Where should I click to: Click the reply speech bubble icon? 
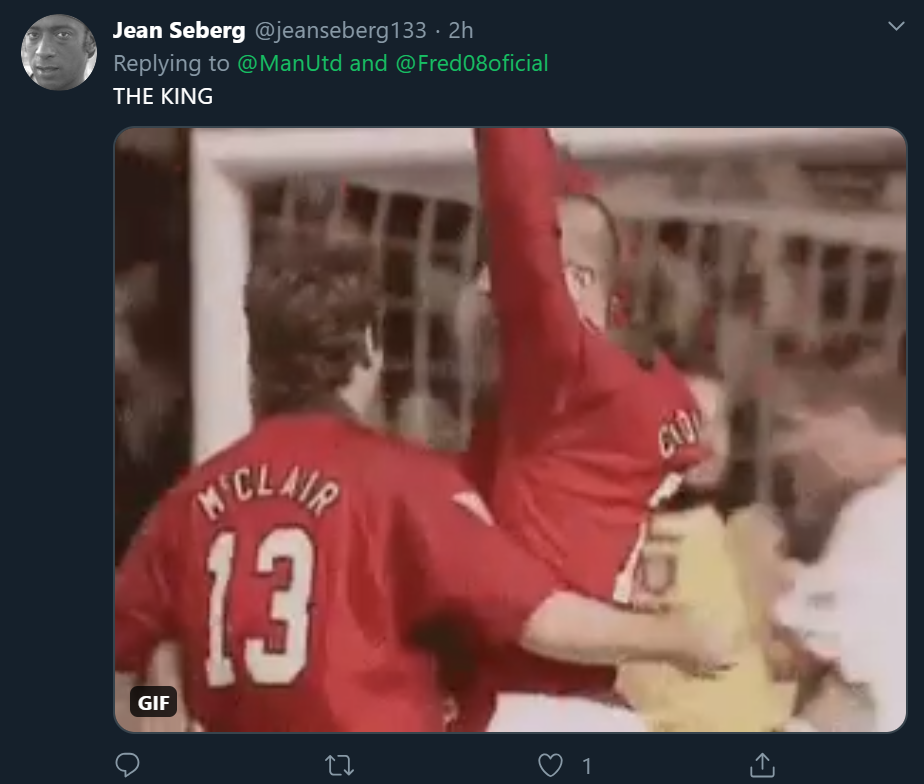click(x=127, y=765)
